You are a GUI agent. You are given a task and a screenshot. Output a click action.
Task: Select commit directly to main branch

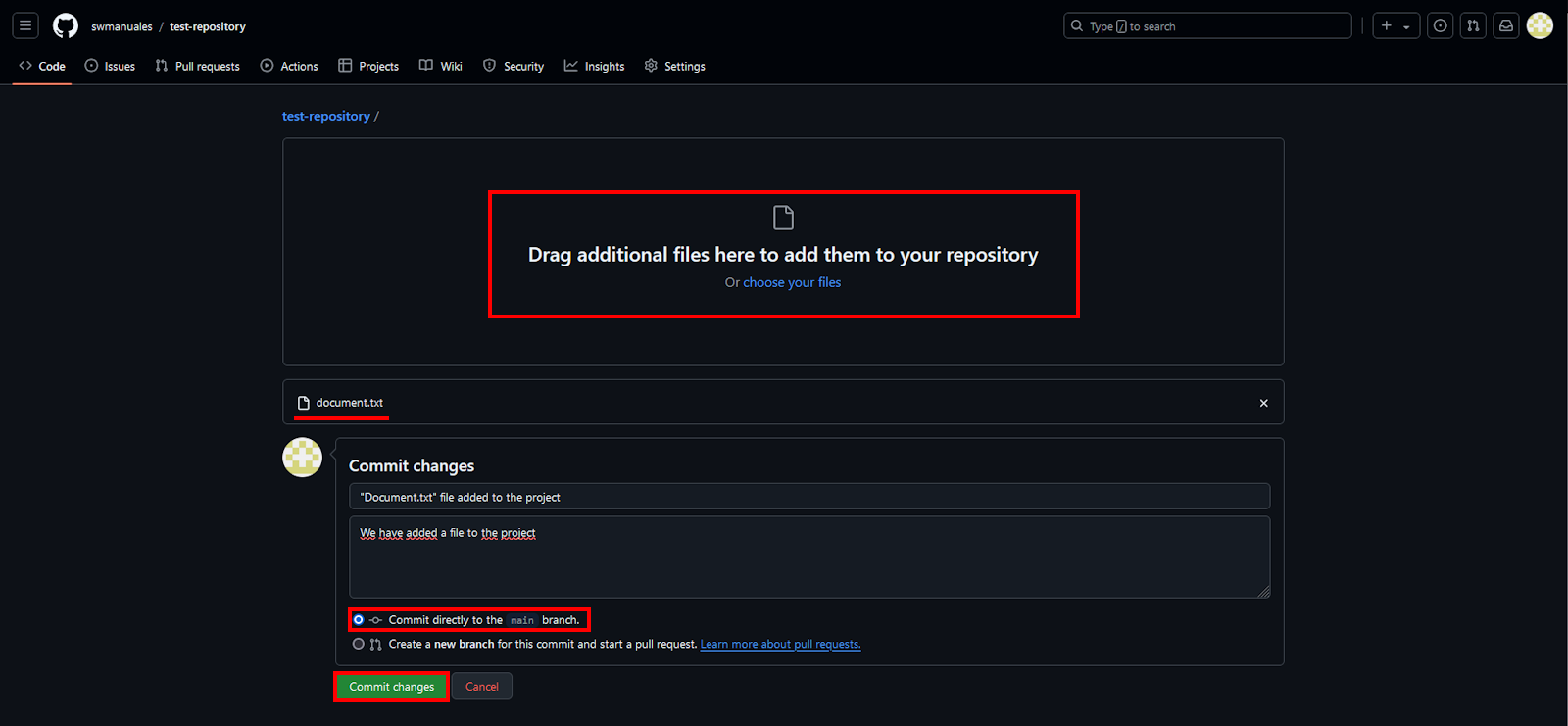point(359,620)
